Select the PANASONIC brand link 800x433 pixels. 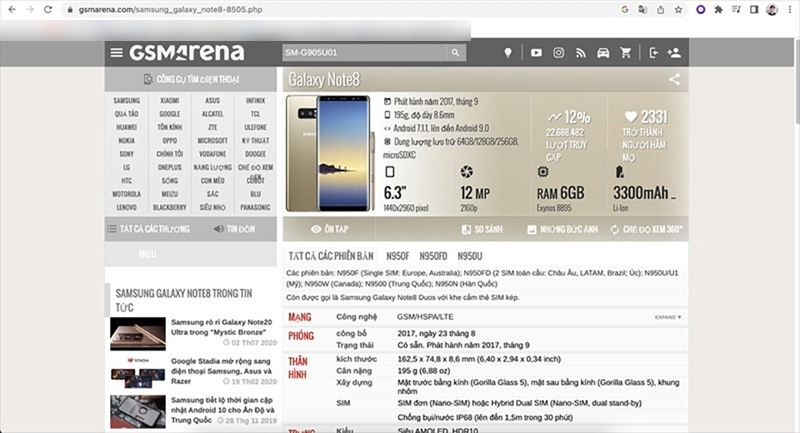[x=255, y=207]
